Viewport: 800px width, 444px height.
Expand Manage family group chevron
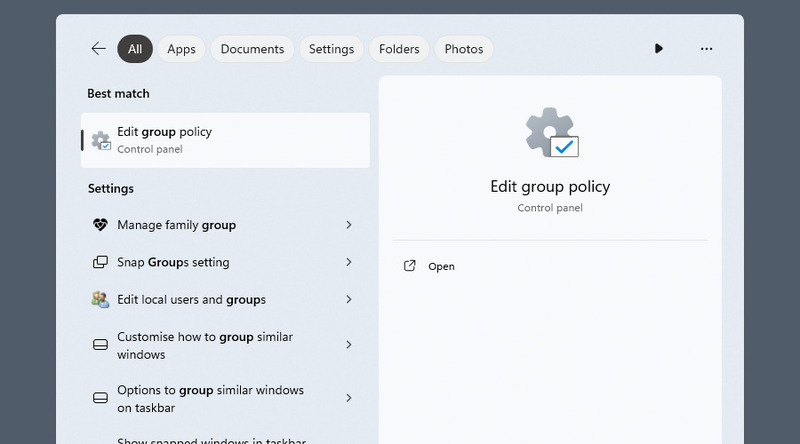pyautogui.click(x=349, y=225)
